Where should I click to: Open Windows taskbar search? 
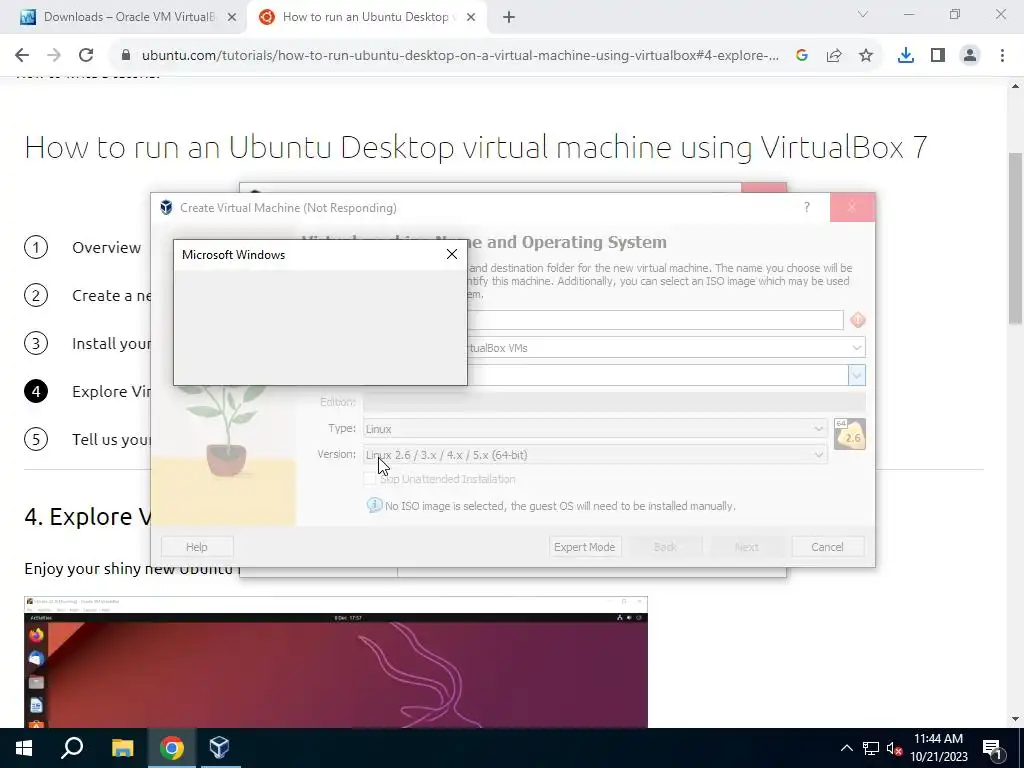click(72, 748)
